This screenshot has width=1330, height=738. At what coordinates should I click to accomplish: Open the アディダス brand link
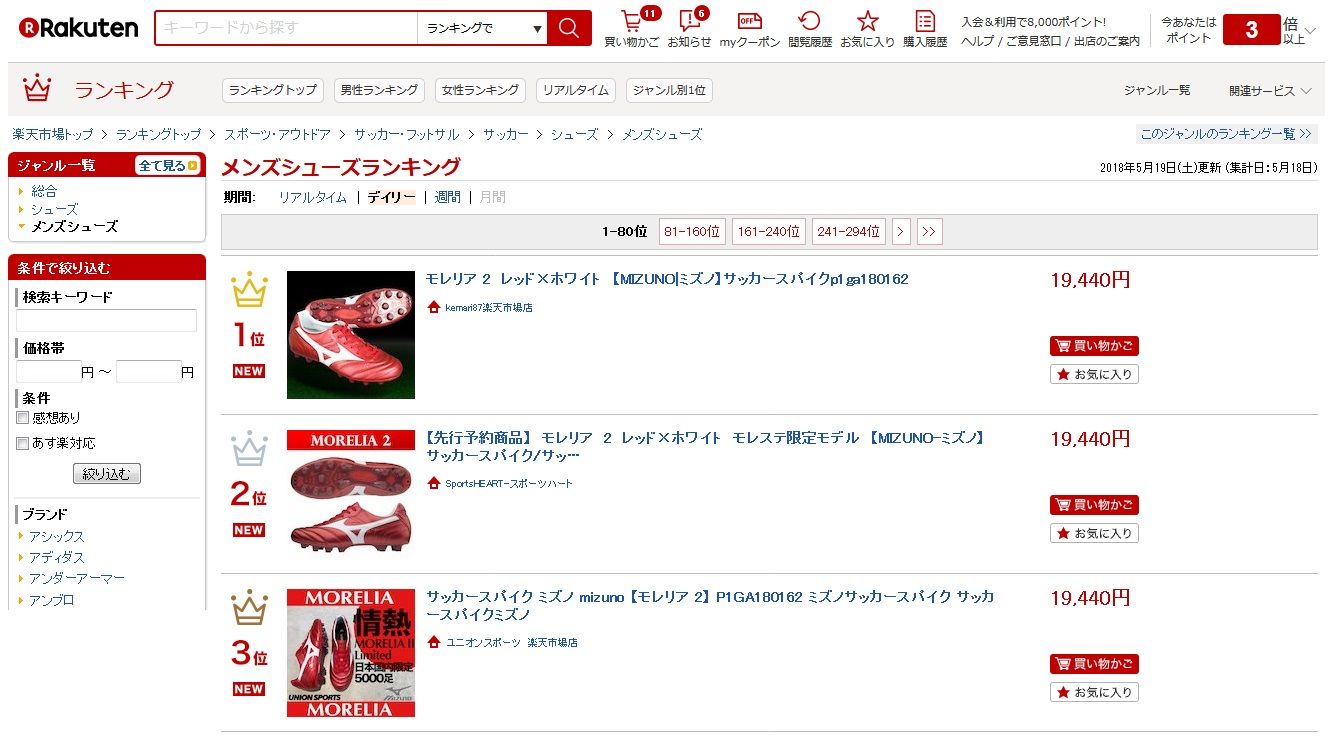tap(57, 558)
